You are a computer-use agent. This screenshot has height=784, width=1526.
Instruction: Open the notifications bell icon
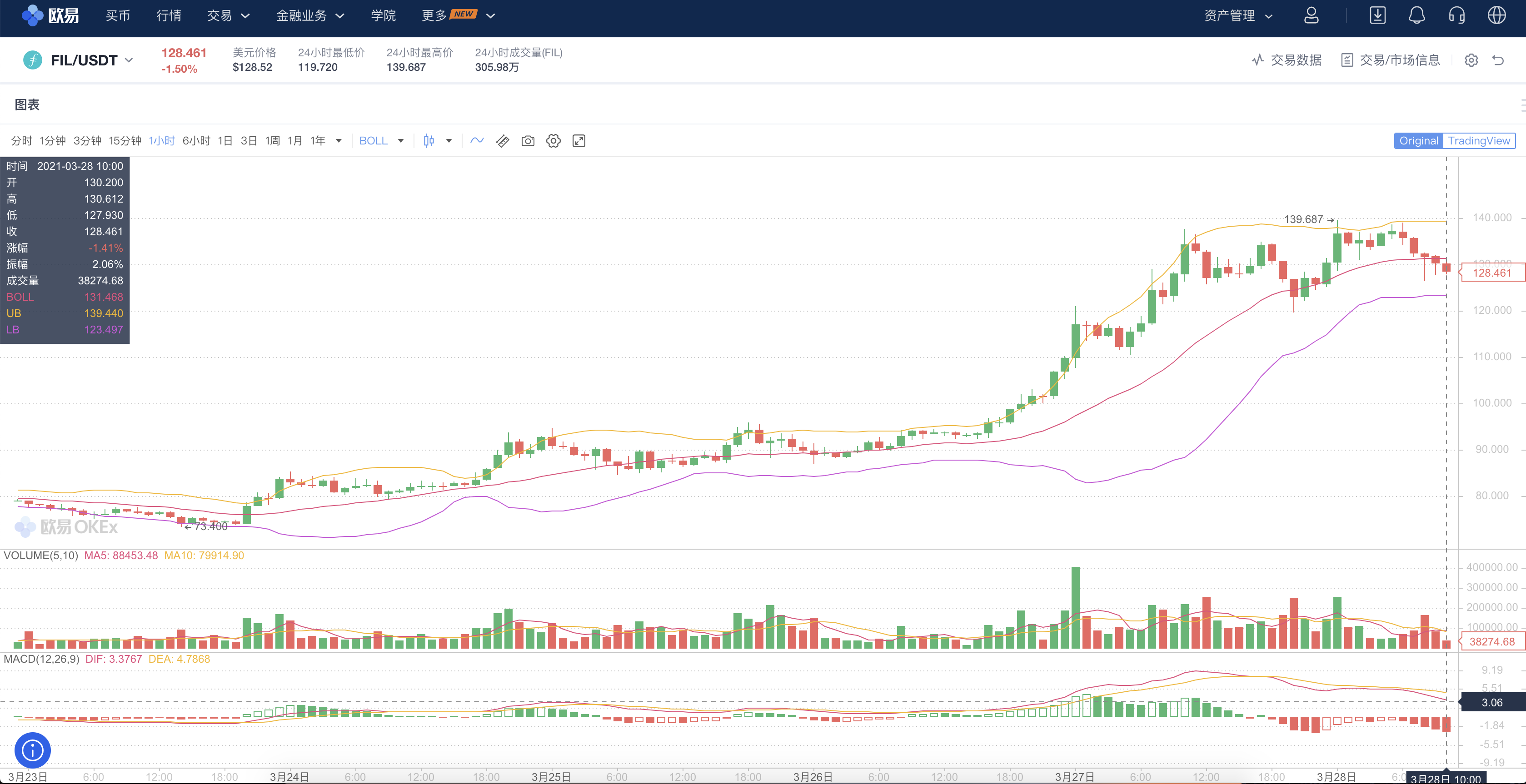tap(1416, 15)
